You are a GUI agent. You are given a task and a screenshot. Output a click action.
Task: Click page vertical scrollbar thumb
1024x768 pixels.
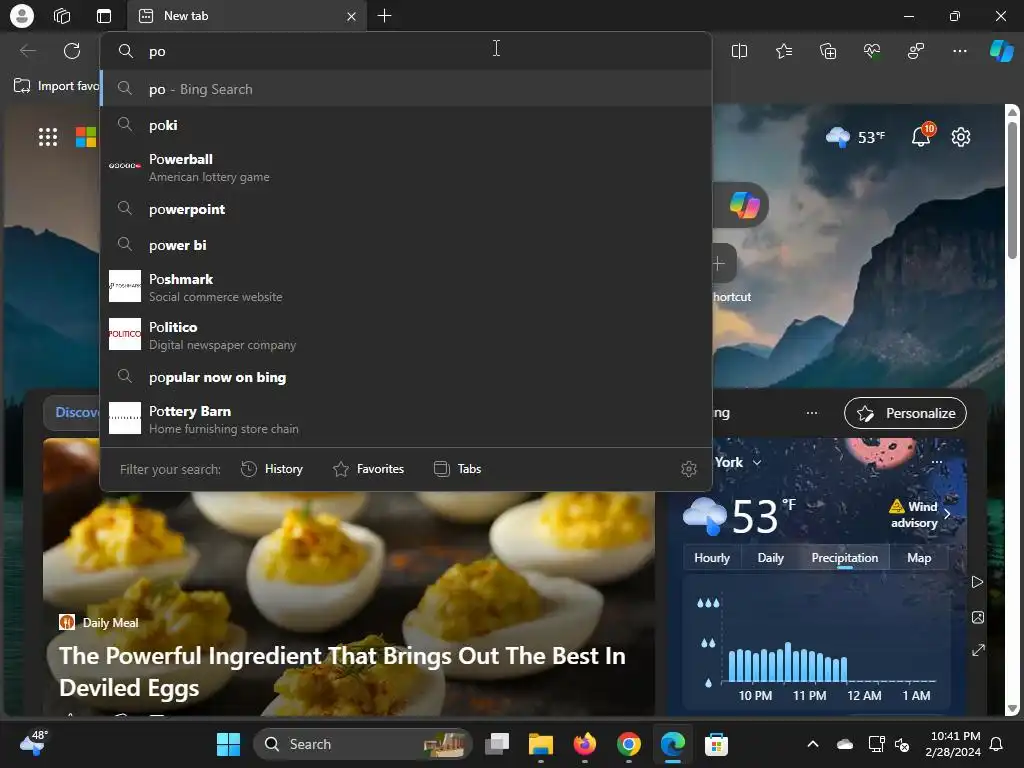(x=1012, y=189)
